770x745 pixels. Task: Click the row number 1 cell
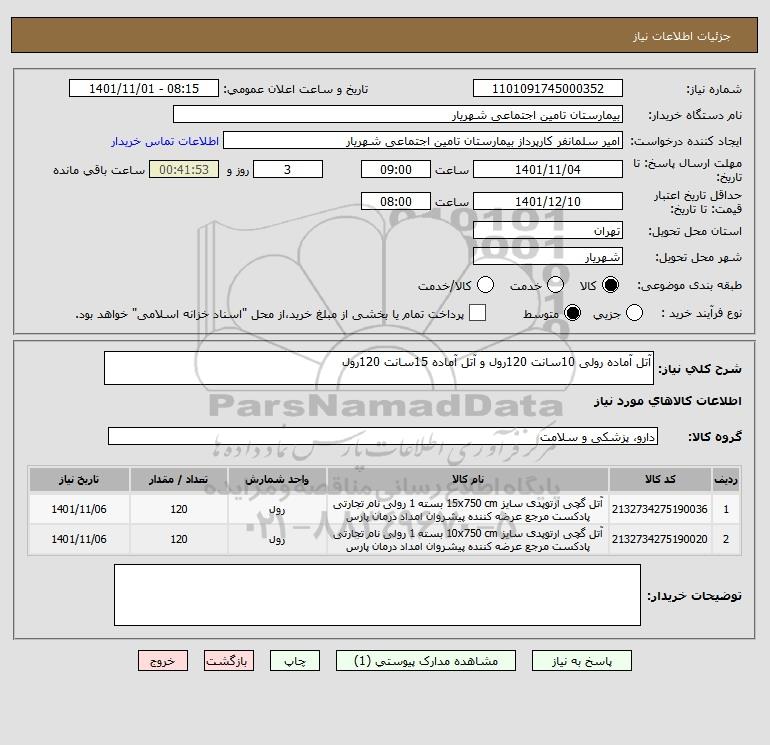tap(726, 509)
